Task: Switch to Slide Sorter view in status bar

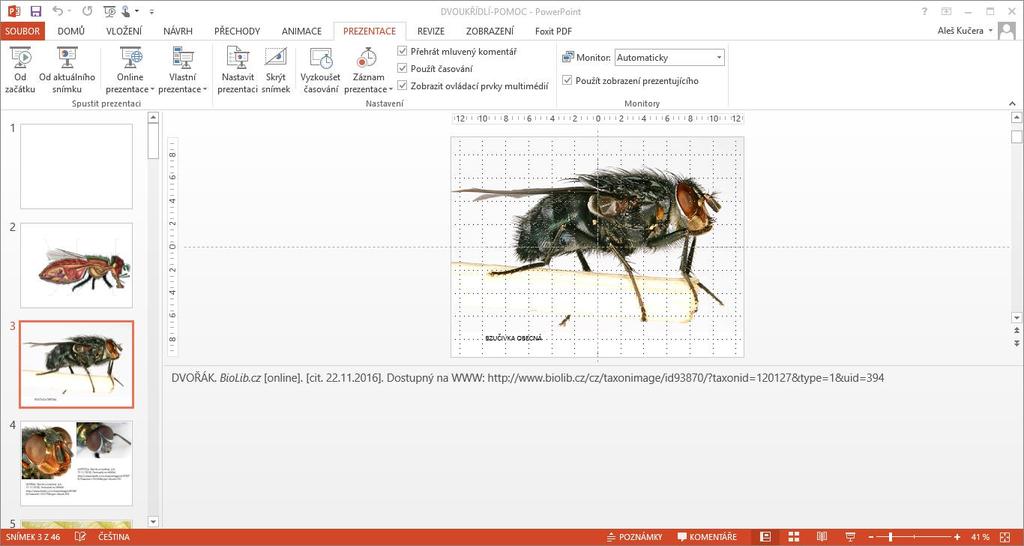Action: pos(794,537)
